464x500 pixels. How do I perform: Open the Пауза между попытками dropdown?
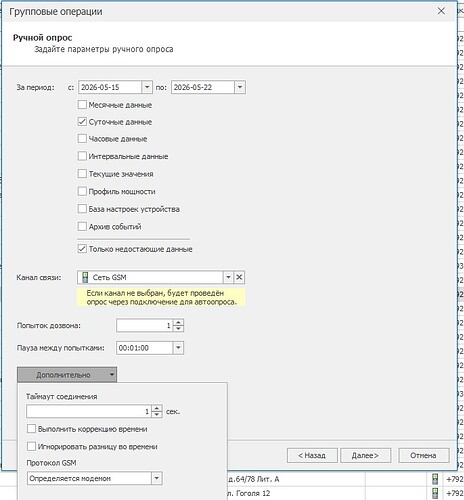click(x=178, y=348)
